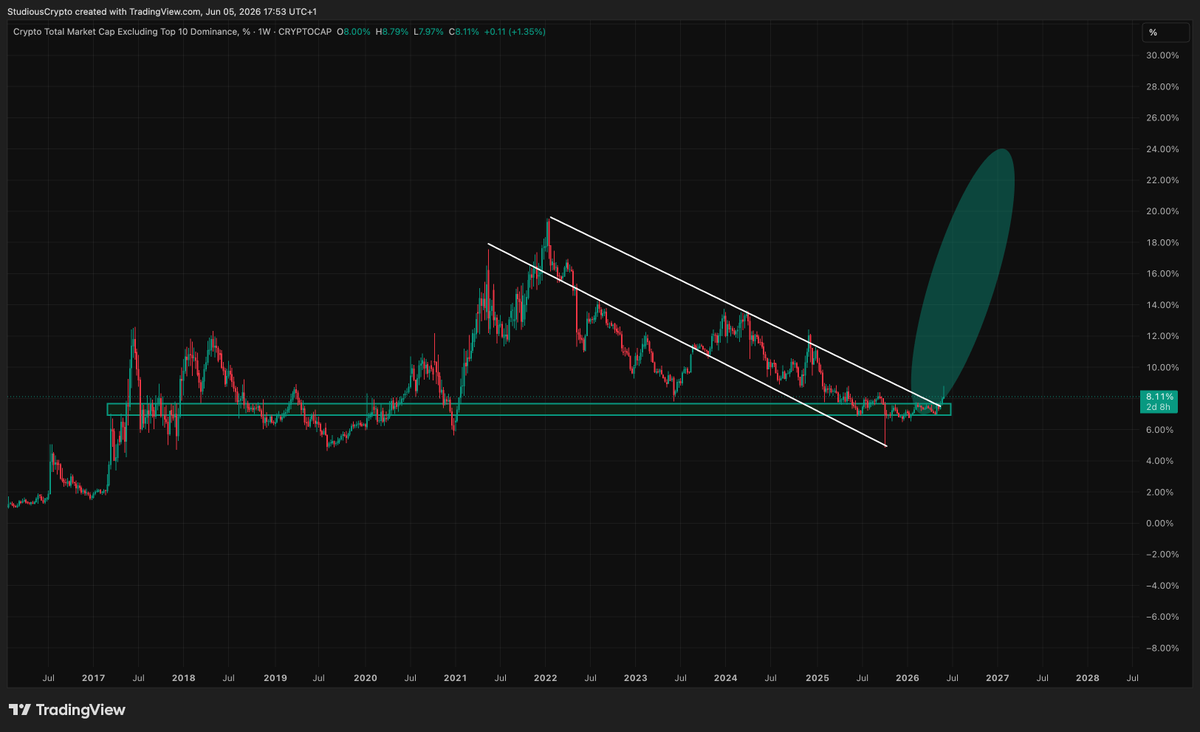Click the 2026 time axis label
Image resolution: width=1200 pixels, height=732 pixels.
tap(907, 677)
